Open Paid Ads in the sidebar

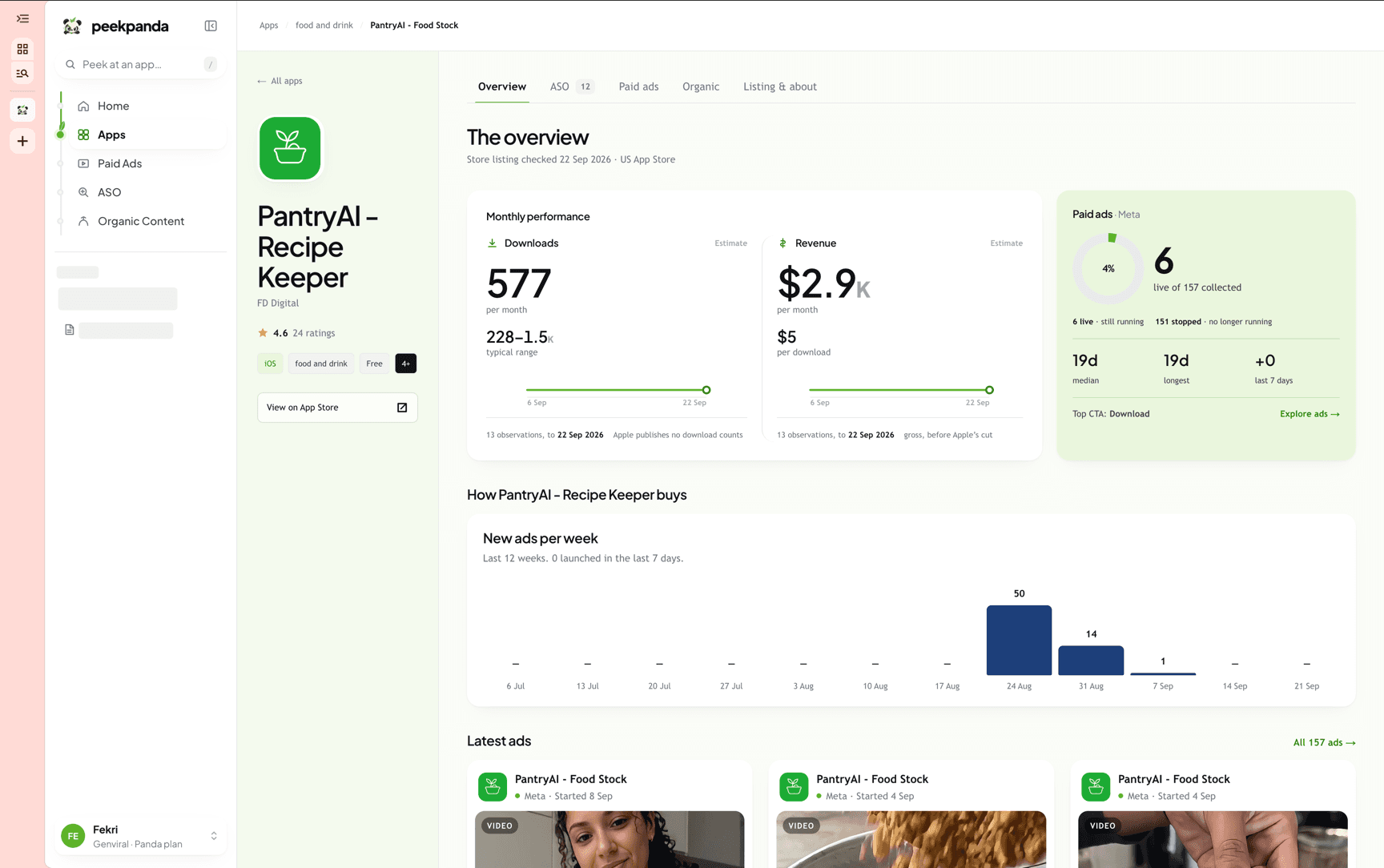pos(119,163)
